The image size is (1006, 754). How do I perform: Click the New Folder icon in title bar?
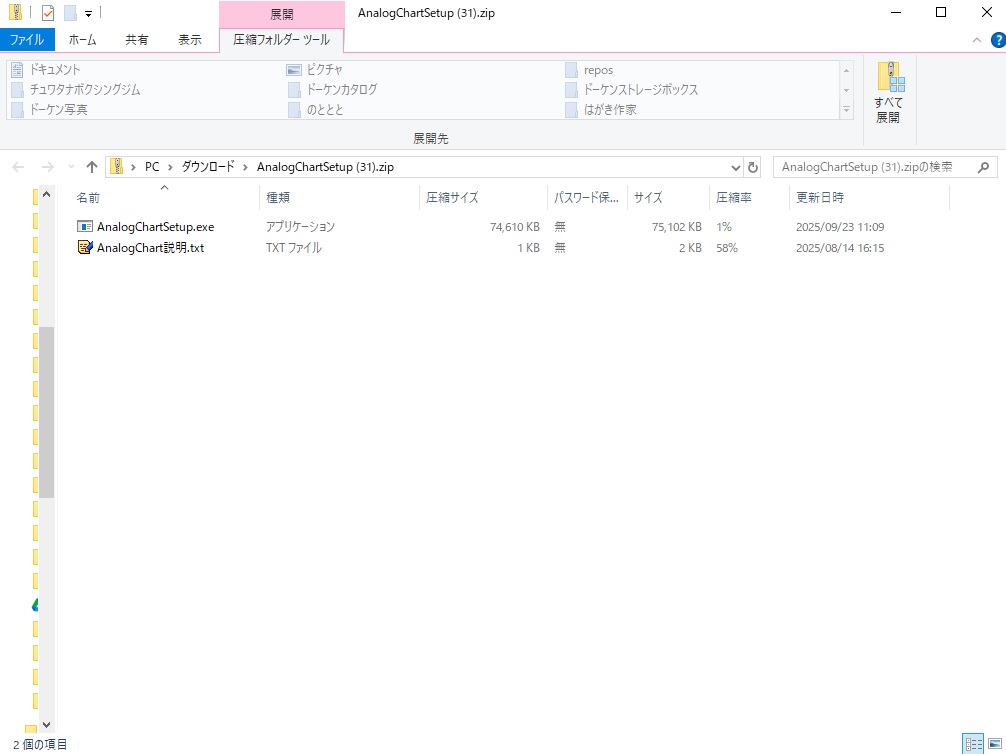pyautogui.click(x=70, y=13)
